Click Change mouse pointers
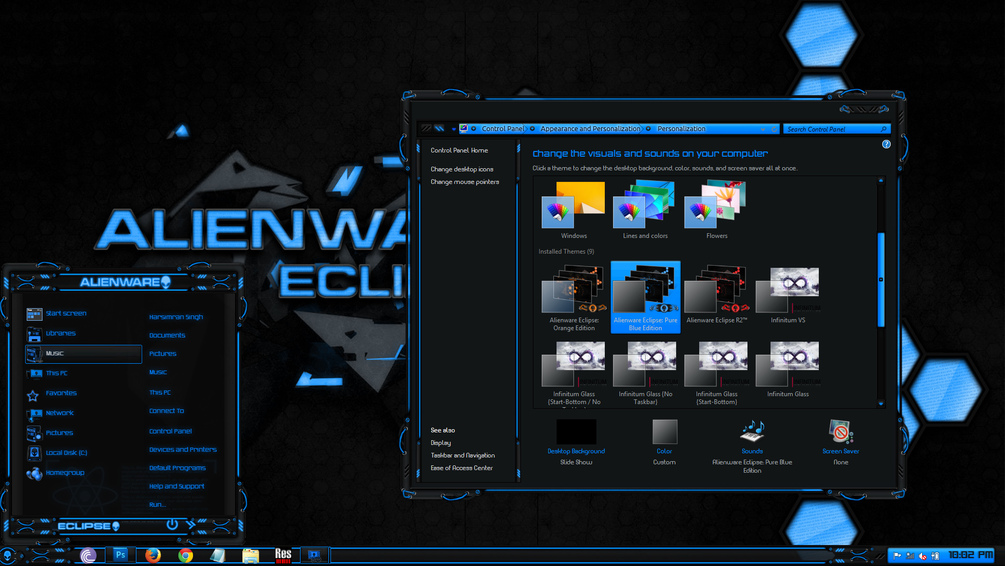Screen dimensions: 1005x566 [x=465, y=182]
